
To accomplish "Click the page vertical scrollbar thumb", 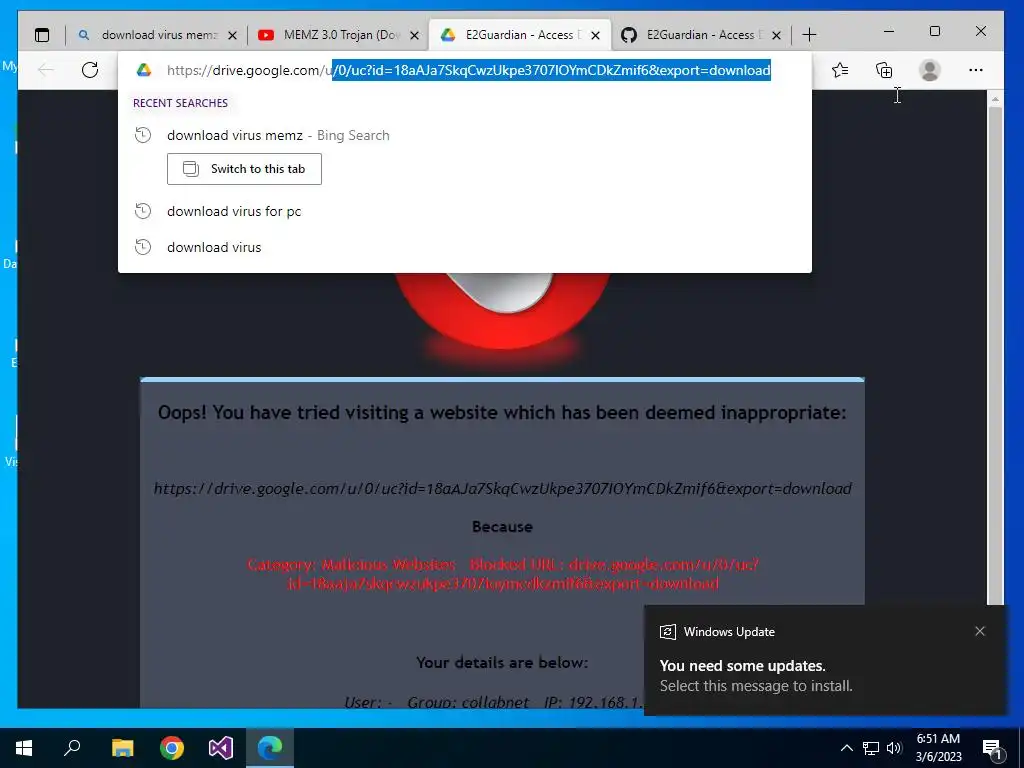I will [995, 356].
